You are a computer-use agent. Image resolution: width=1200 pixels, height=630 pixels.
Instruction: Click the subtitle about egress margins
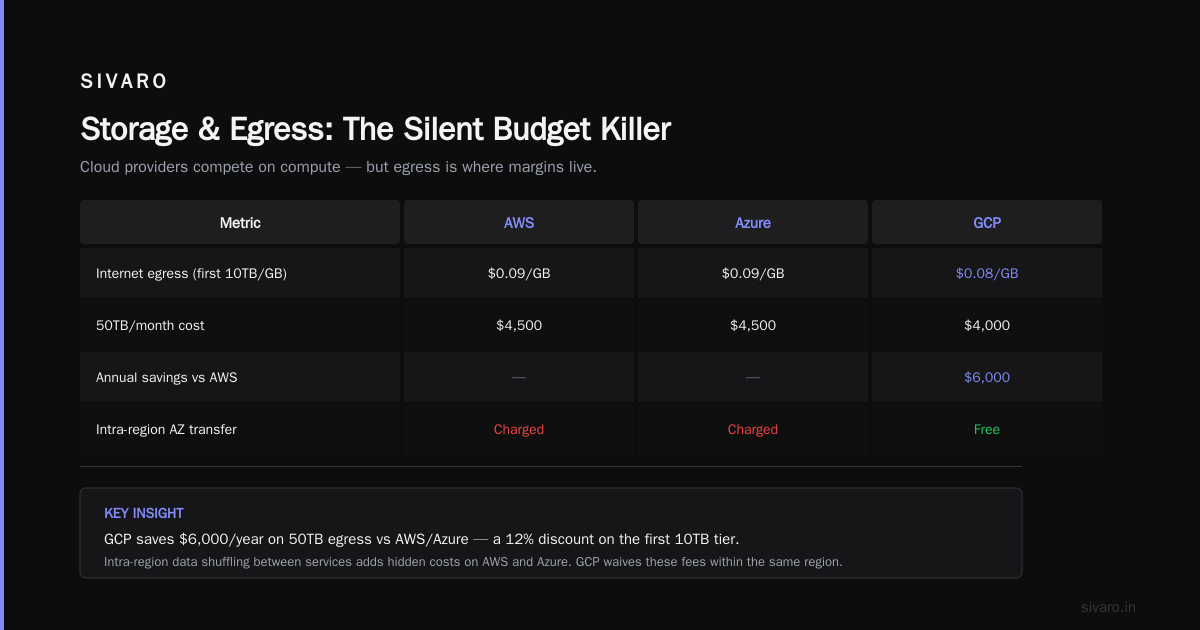tap(338, 167)
